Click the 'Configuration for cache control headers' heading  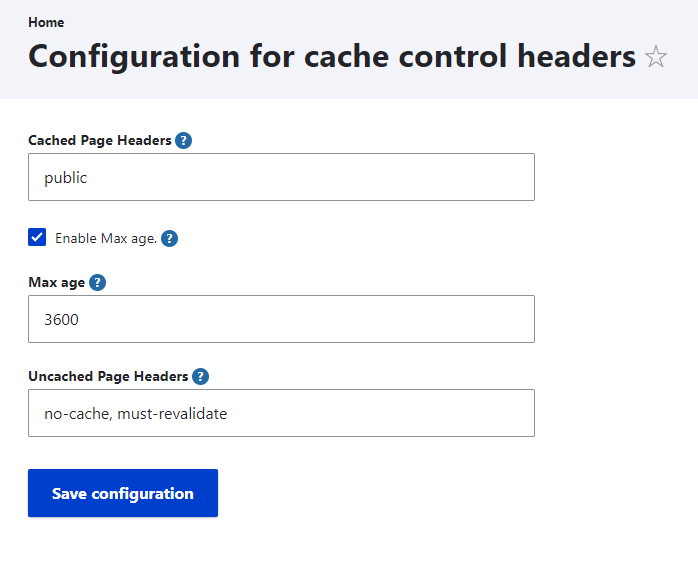click(x=332, y=56)
